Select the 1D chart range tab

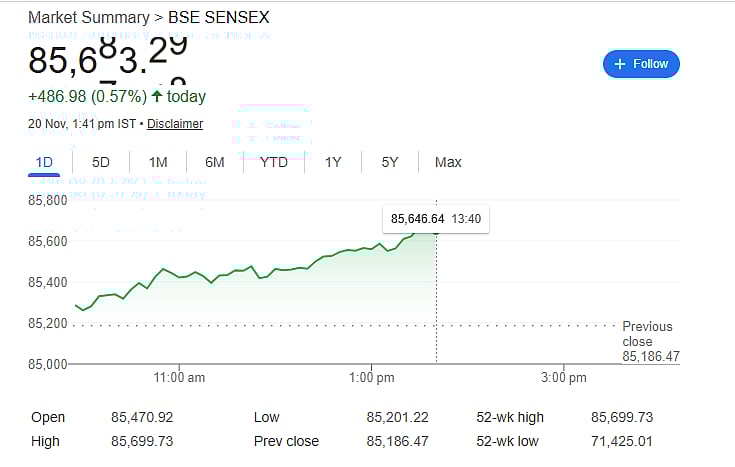44,162
